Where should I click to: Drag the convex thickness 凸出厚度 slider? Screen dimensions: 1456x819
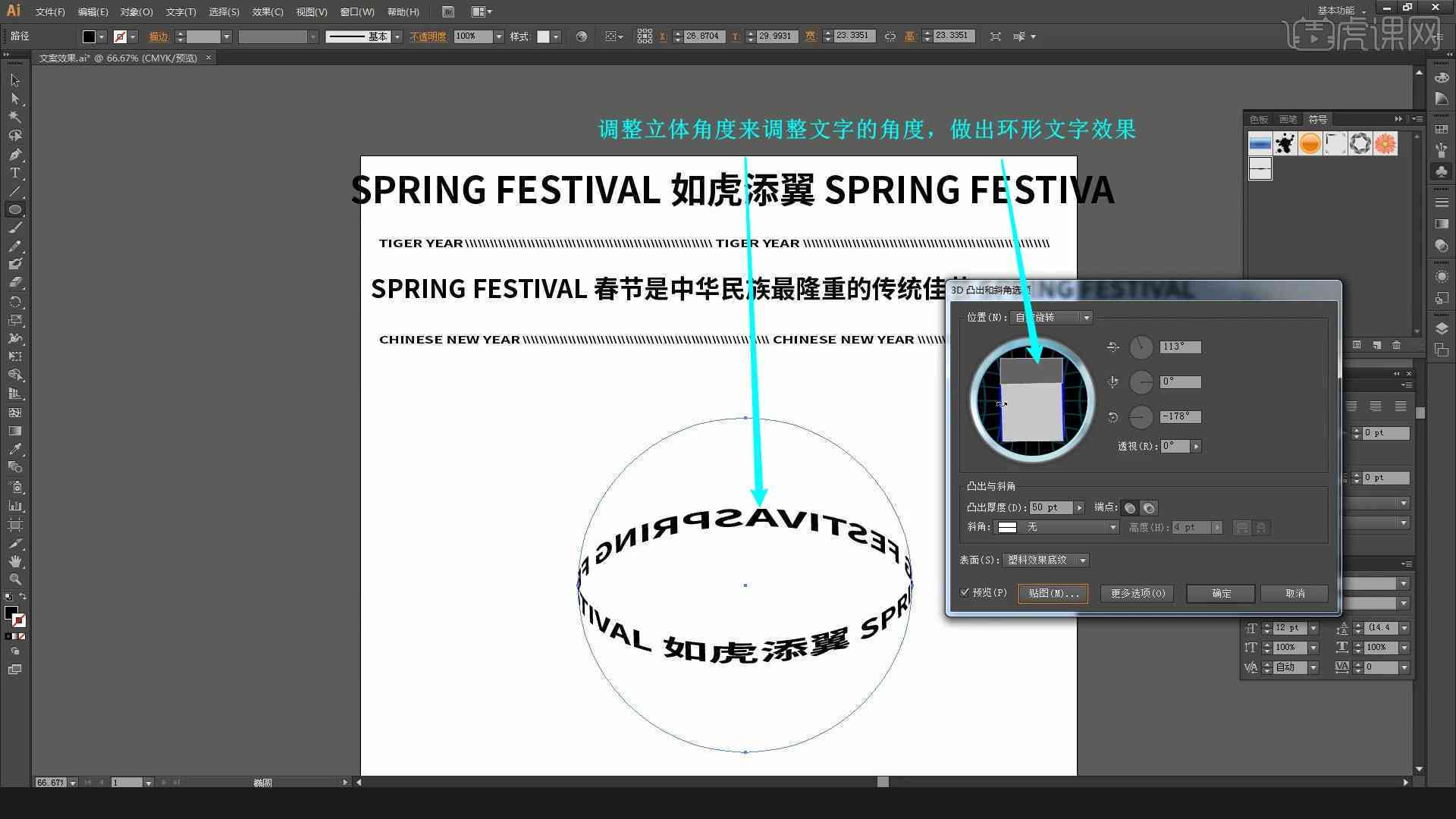pyautogui.click(x=1079, y=507)
